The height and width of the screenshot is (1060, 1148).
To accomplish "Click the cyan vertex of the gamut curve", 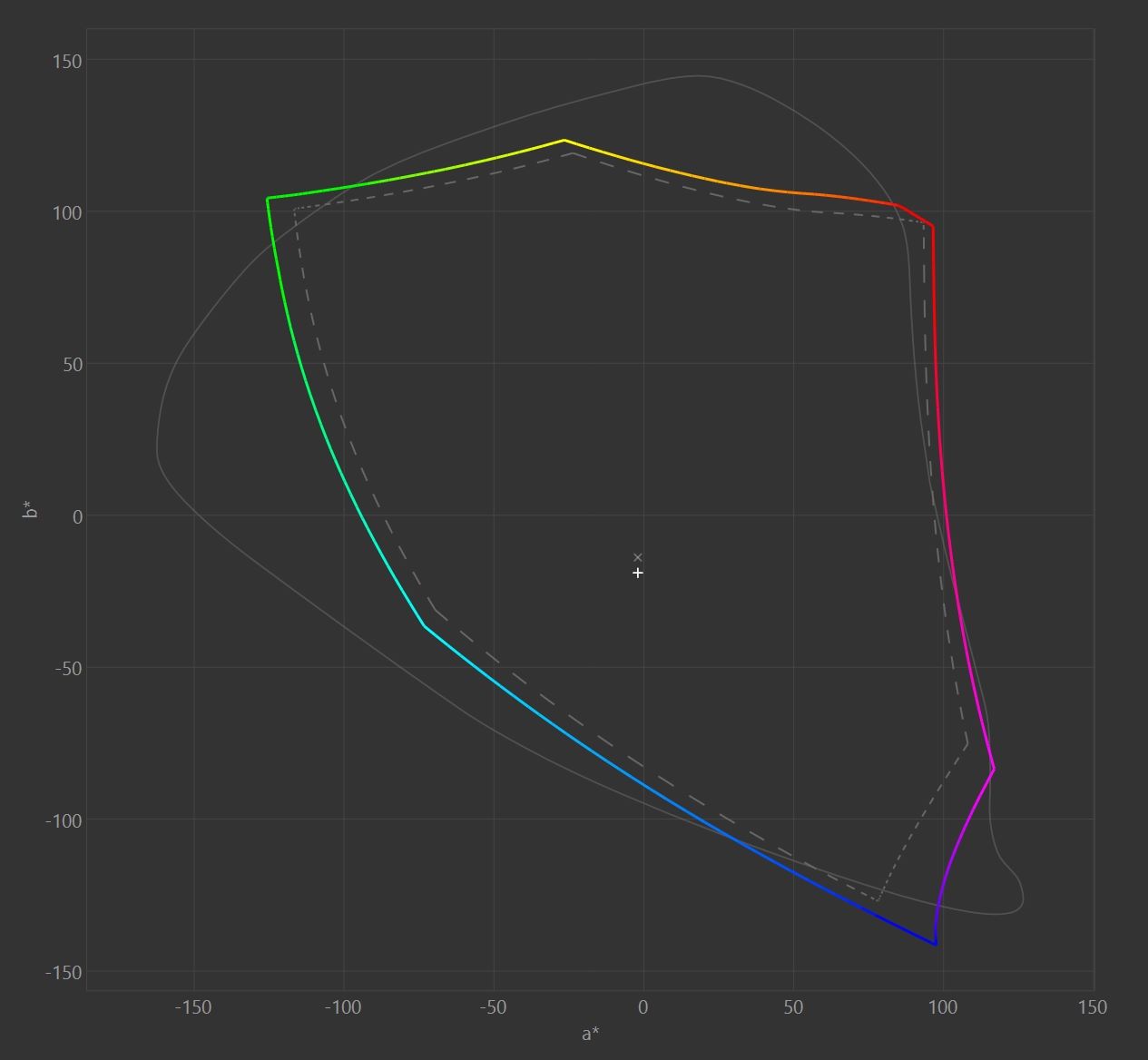I will tap(424, 626).
